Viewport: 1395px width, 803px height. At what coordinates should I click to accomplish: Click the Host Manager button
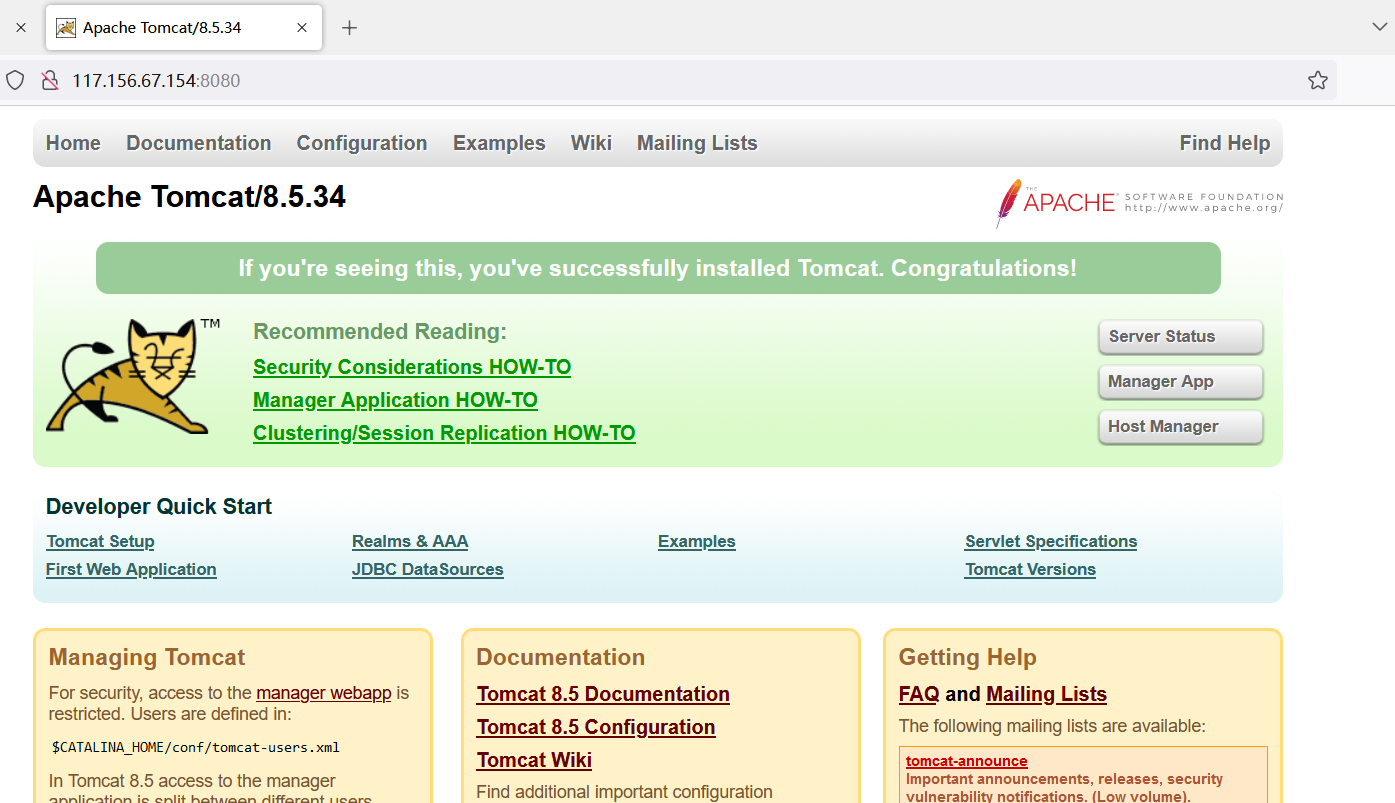1181,427
